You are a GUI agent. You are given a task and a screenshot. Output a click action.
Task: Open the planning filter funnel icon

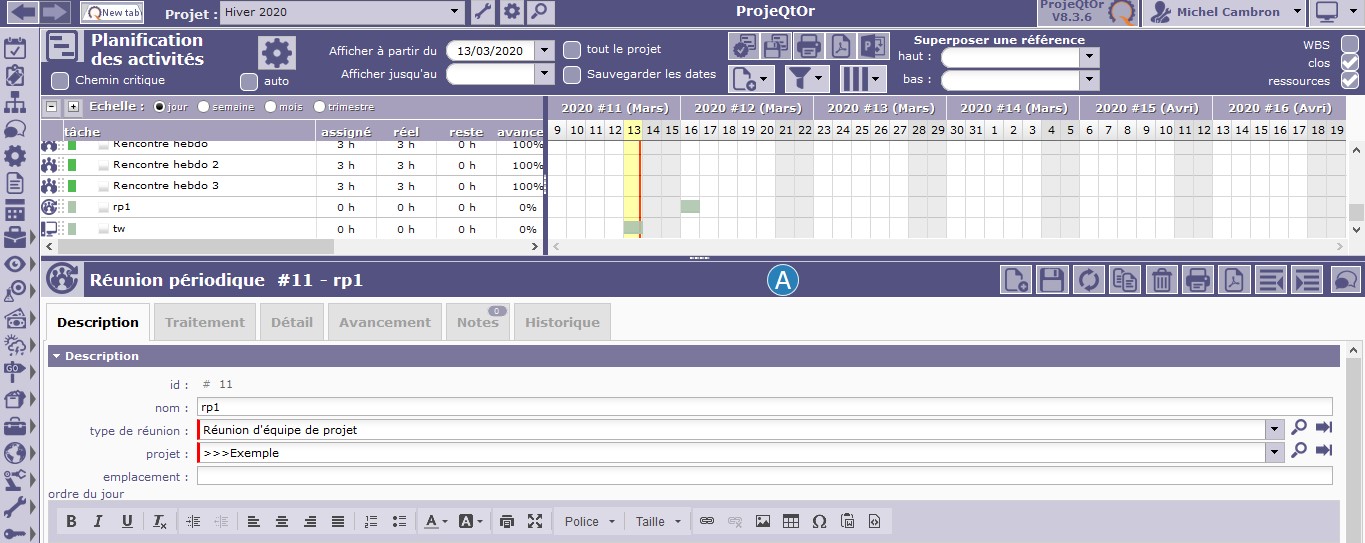pyautogui.click(x=806, y=79)
